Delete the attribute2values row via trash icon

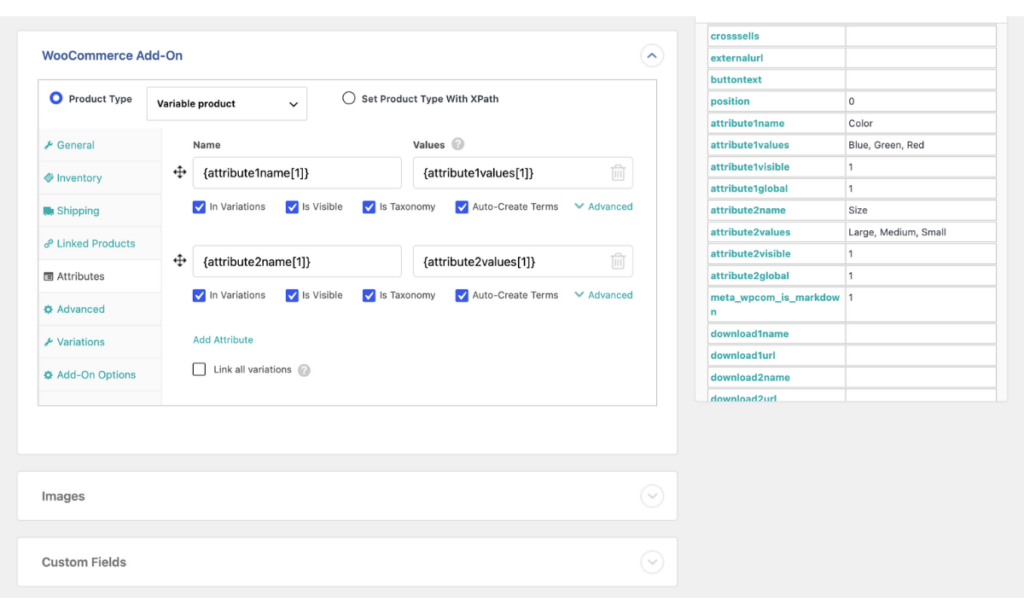pyautogui.click(x=618, y=261)
